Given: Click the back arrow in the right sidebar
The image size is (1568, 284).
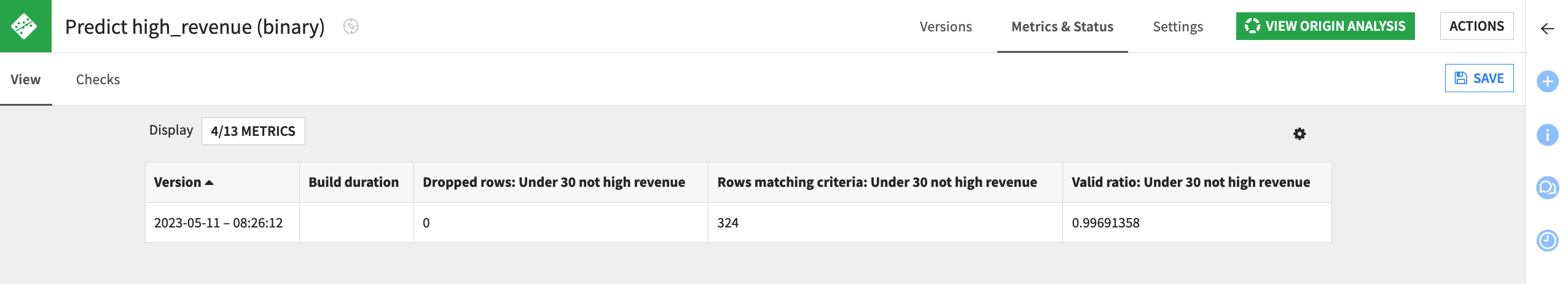Looking at the screenshot, I should 1547,29.
